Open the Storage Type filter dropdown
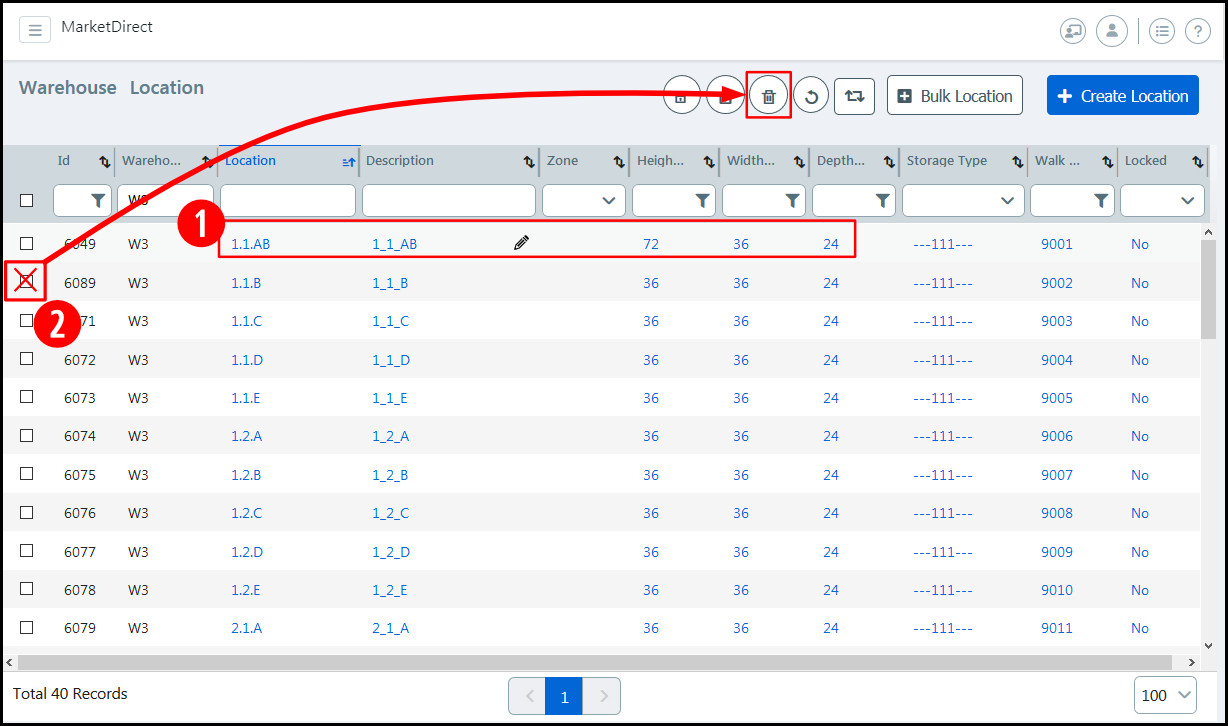Image resolution: width=1228 pixels, height=726 pixels. [x=1007, y=201]
